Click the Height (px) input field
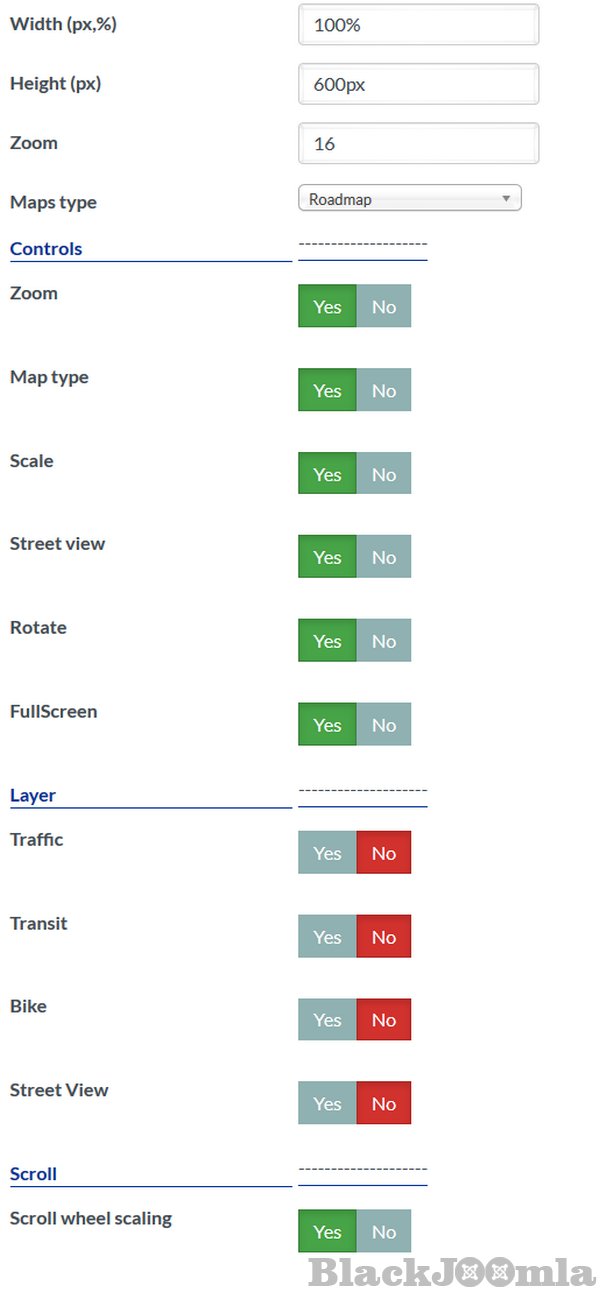Viewport: 600px width, 1292px height. coord(418,85)
